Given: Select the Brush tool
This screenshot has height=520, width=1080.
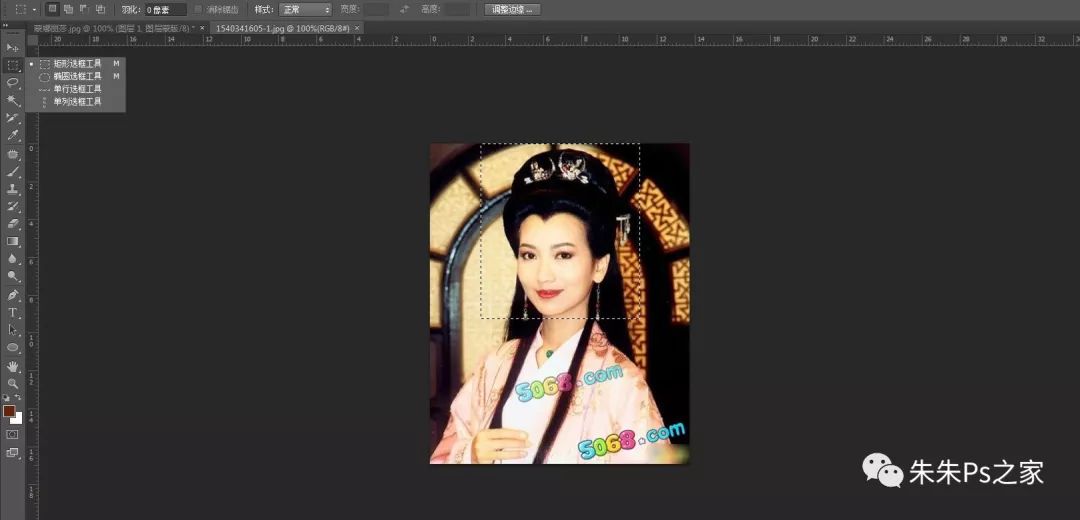Looking at the screenshot, I should (x=12, y=171).
